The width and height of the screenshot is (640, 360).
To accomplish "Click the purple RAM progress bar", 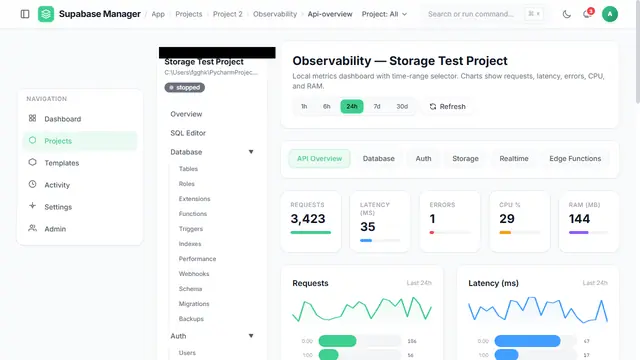I will [579, 233].
